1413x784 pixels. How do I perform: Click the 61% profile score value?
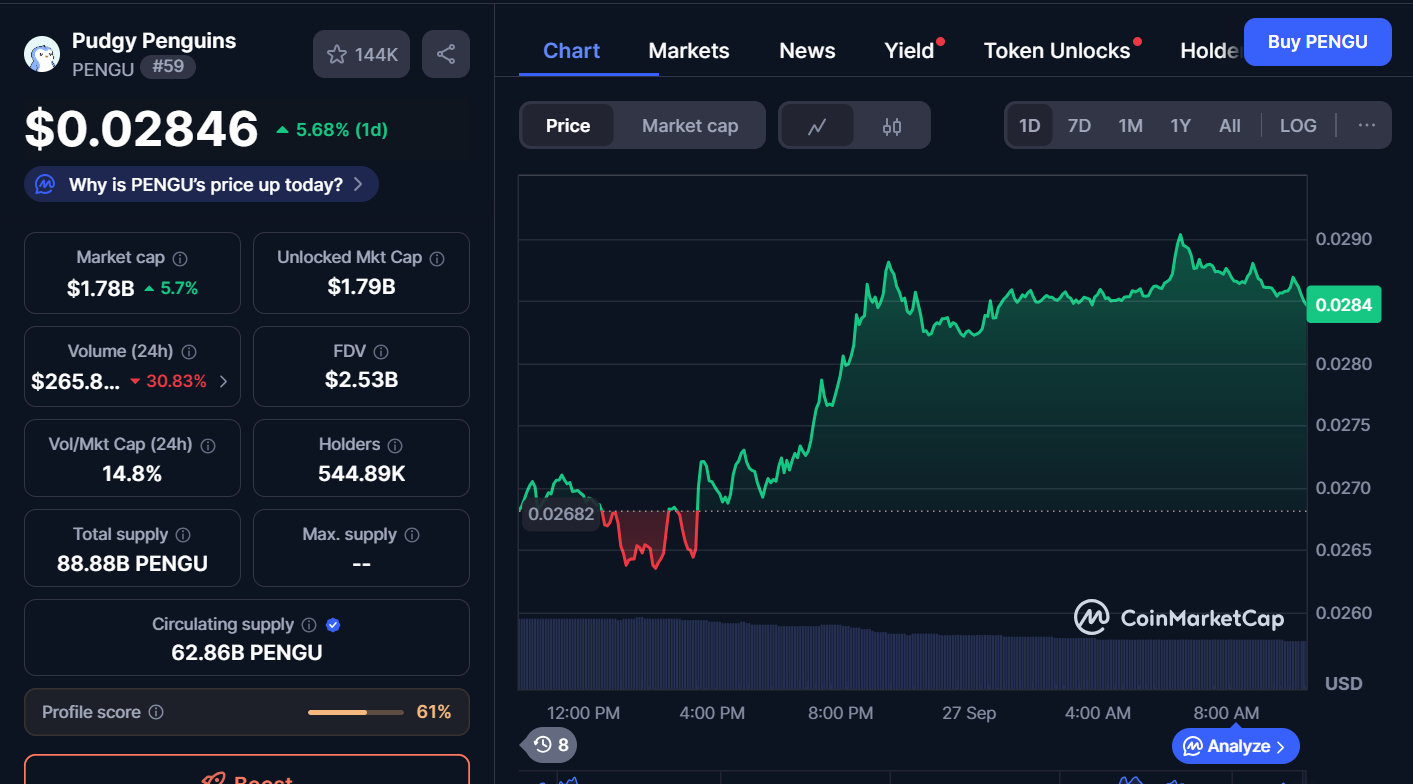point(434,713)
